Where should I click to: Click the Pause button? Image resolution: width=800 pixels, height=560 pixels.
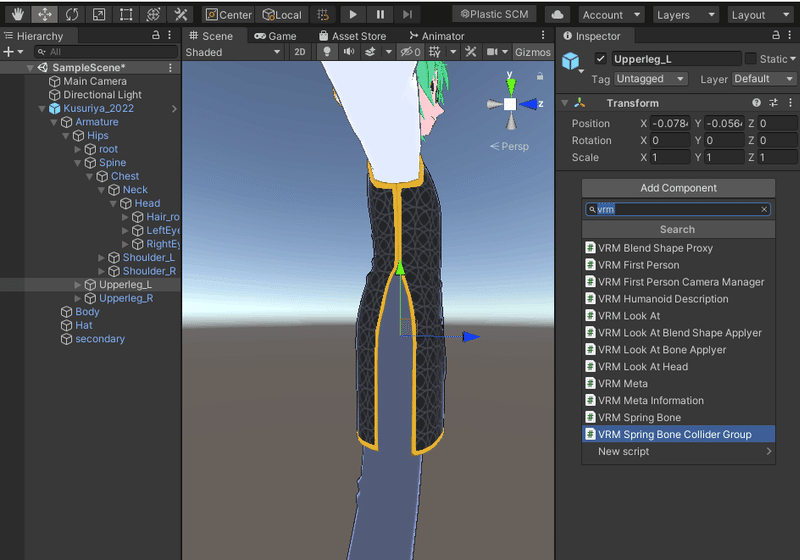[x=381, y=15]
